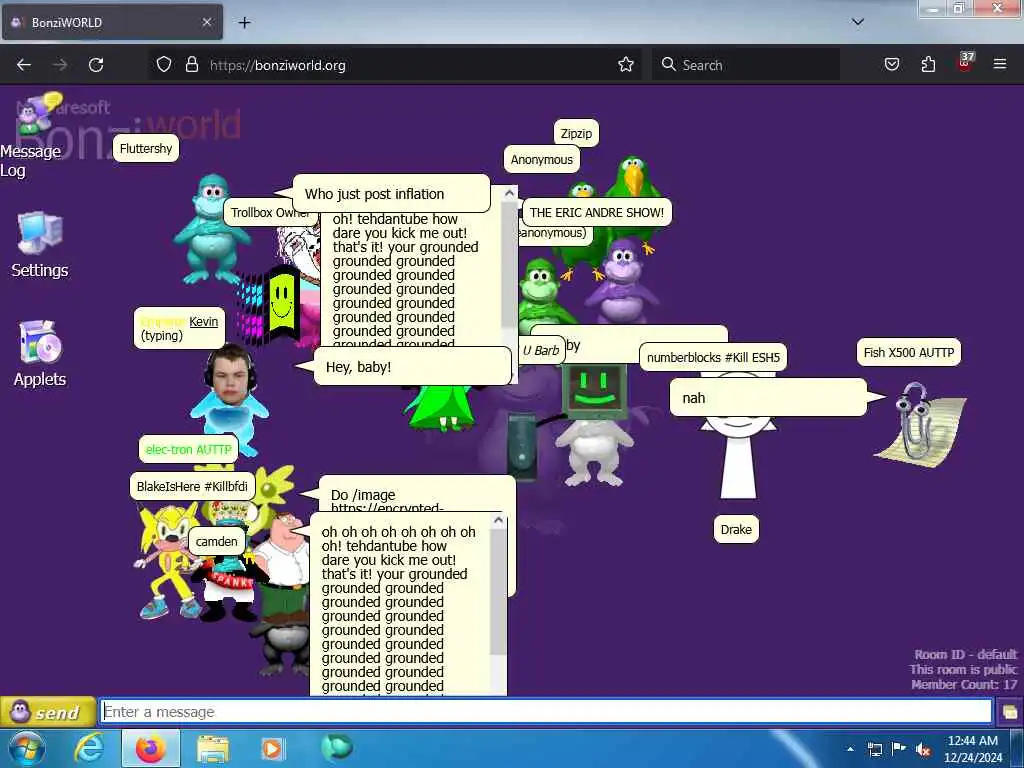The height and width of the screenshot is (768, 1024).
Task: Click the 'nah' speech bubble
Action: pyautogui.click(x=768, y=397)
